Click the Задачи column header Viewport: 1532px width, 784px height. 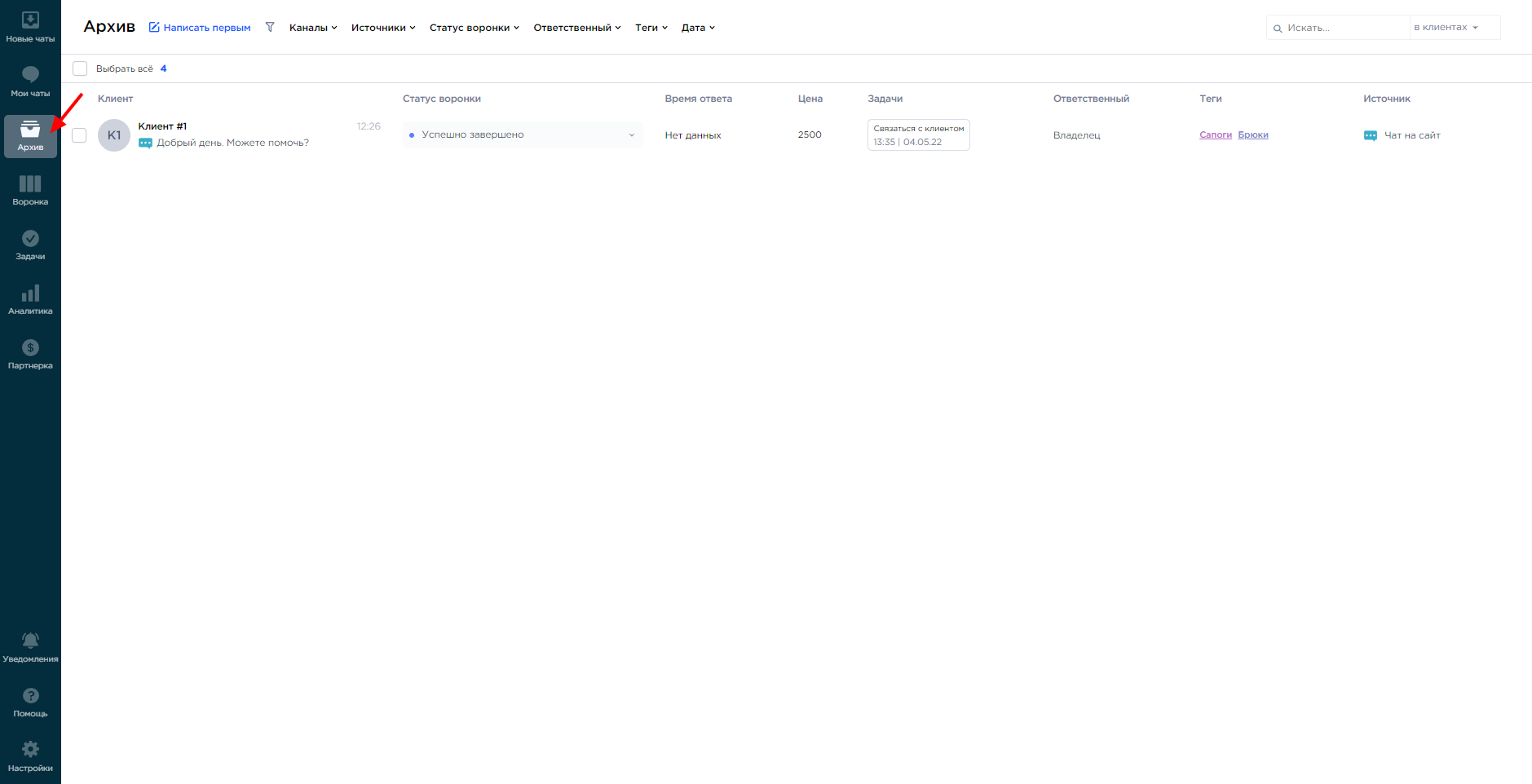[x=885, y=99]
